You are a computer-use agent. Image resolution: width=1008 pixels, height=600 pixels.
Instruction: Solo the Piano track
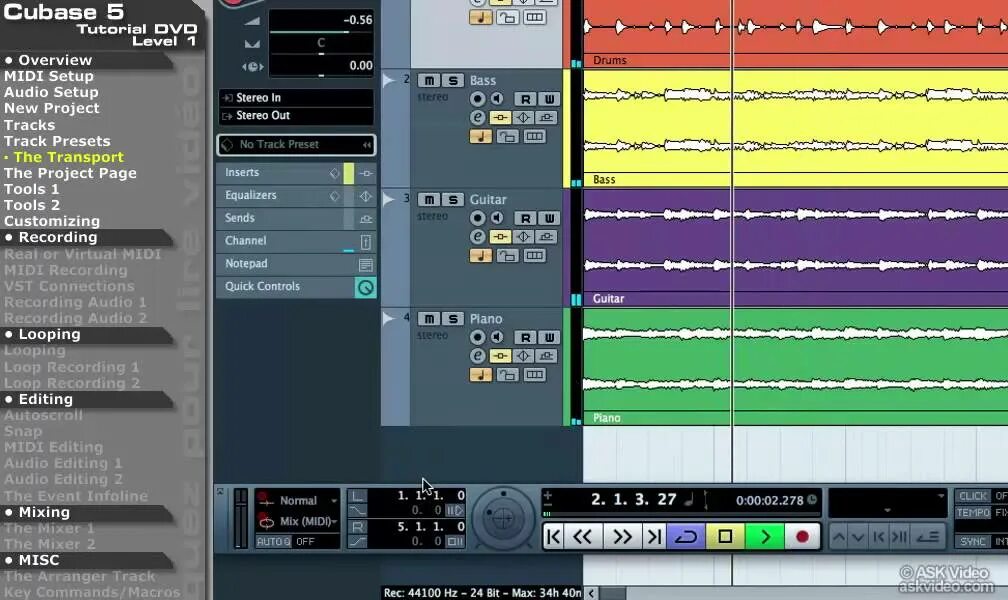coord(453,319)
